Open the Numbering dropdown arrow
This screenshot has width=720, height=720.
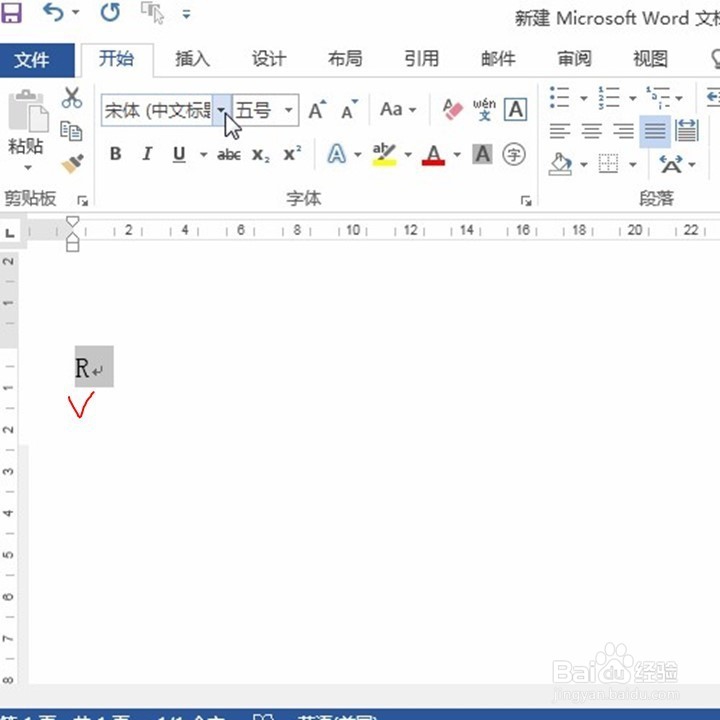coord(633,98)
